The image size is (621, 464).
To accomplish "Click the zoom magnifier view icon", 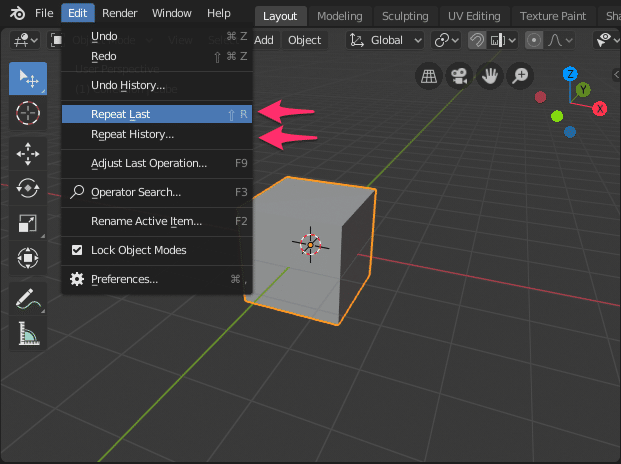I will [520, 76].
